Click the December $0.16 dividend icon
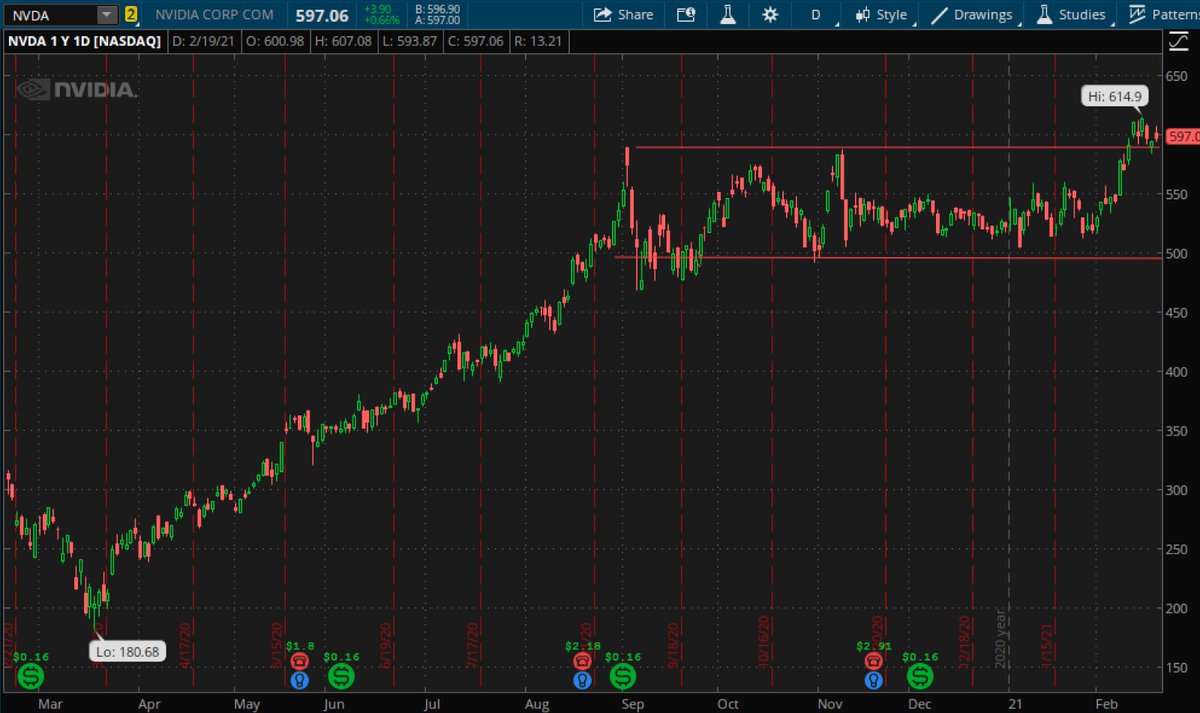 point(919,677)
